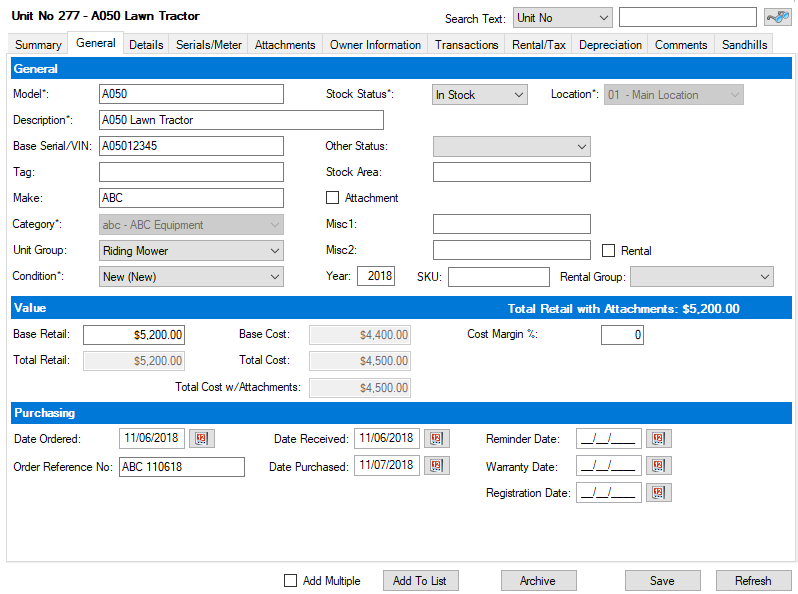
Task: Open the Condition dropdown
Action: click(192, 276)
